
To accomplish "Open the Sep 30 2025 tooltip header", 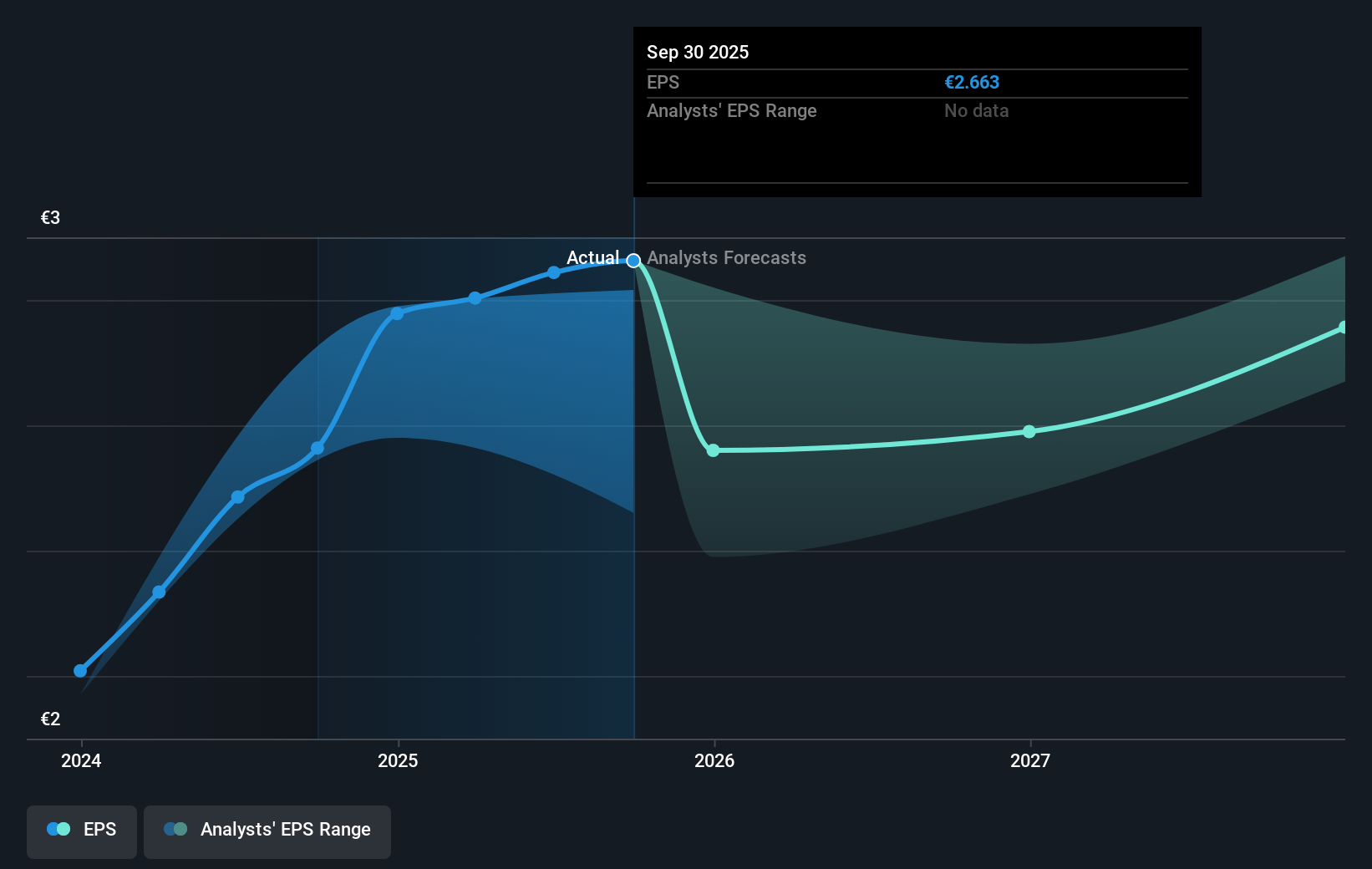I will click(699, 52).
